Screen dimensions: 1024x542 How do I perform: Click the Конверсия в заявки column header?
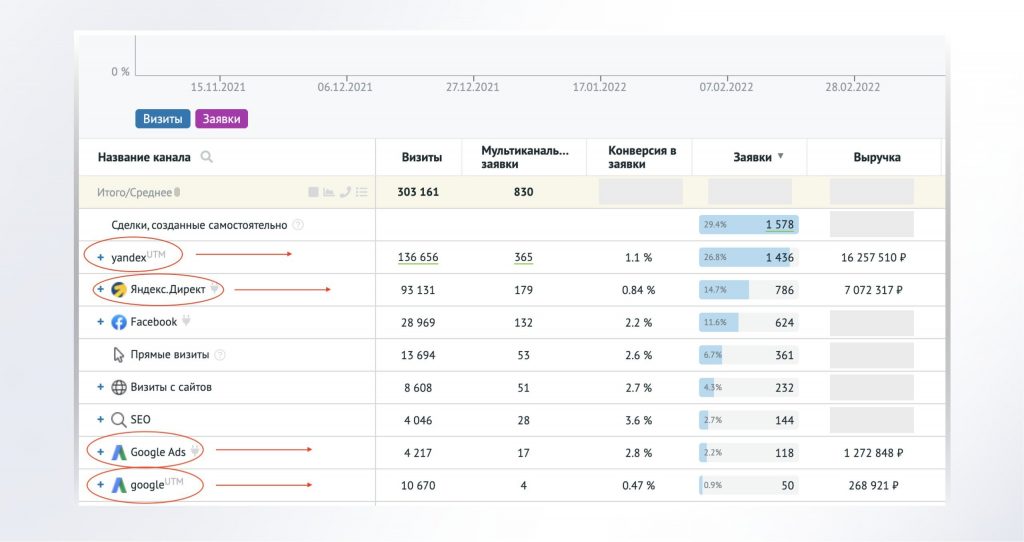pos(642,157)
